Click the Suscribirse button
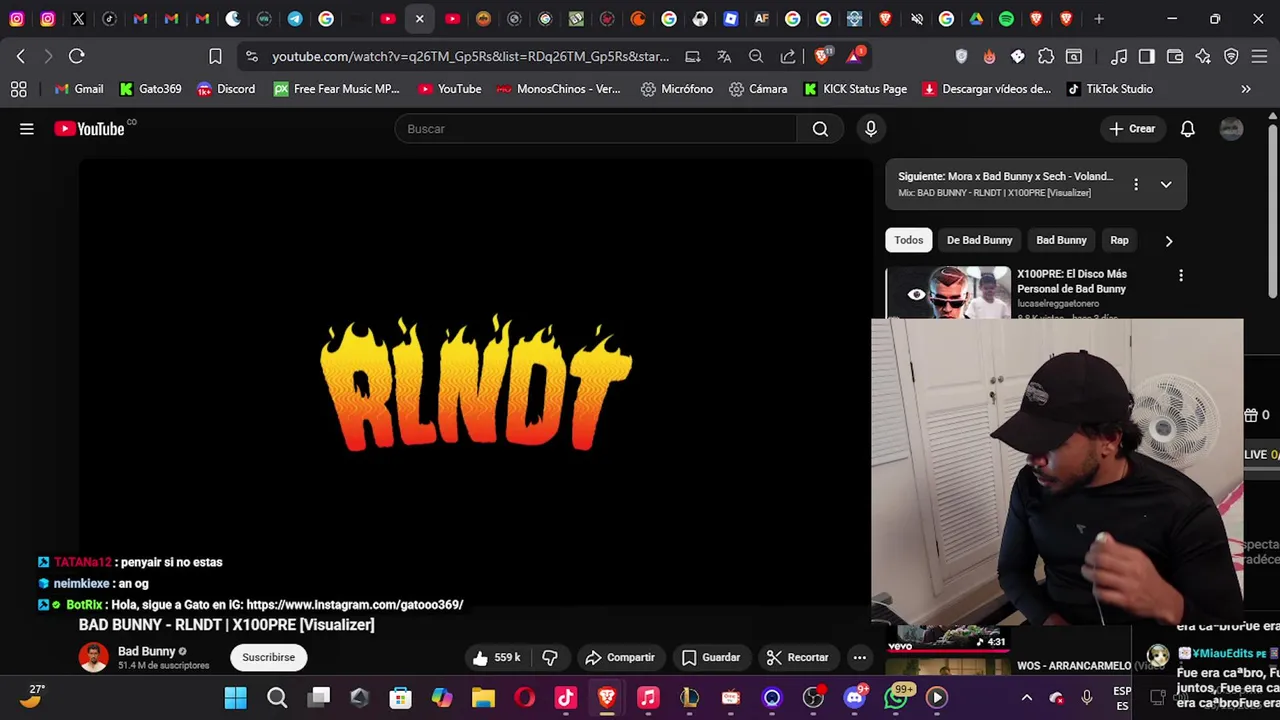Image resolution: width=1280 pixels, height=720 pixels. 268,658
